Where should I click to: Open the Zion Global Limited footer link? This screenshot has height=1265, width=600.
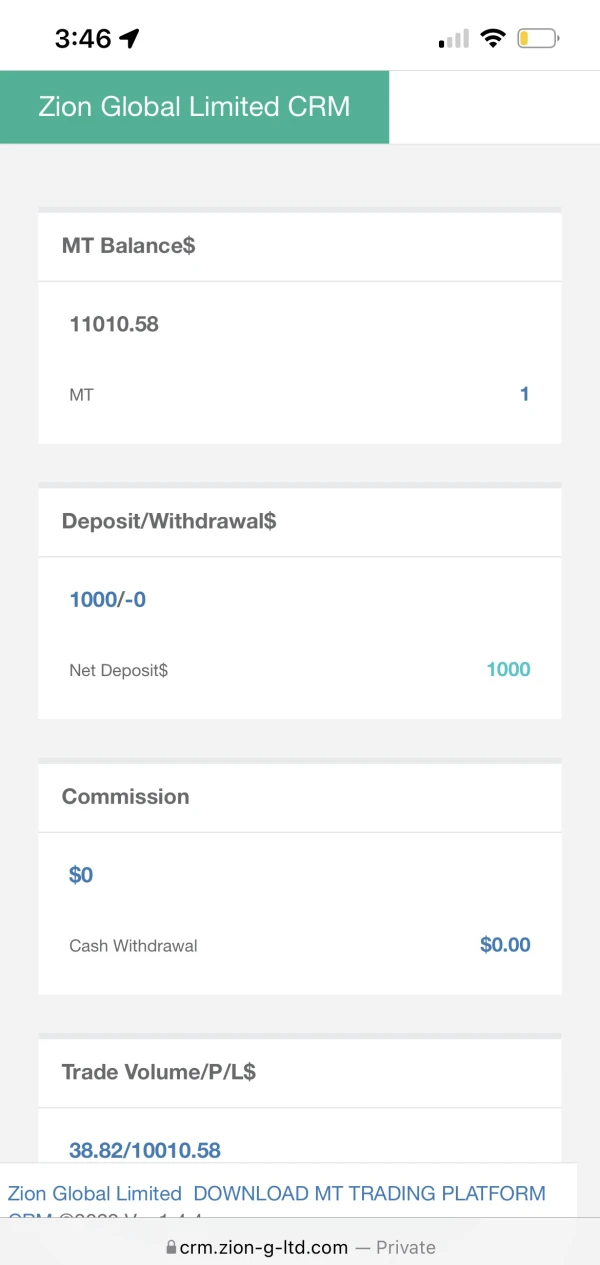click(x=94, y=1193)
